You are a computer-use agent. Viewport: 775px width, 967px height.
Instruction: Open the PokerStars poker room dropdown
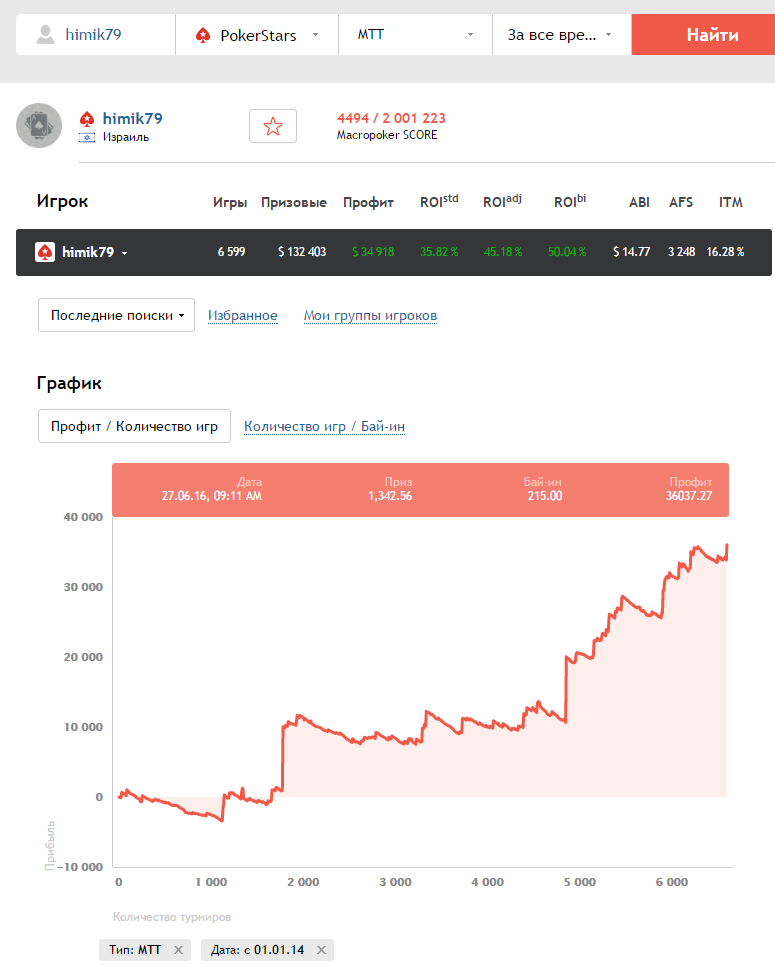point(257,35)
